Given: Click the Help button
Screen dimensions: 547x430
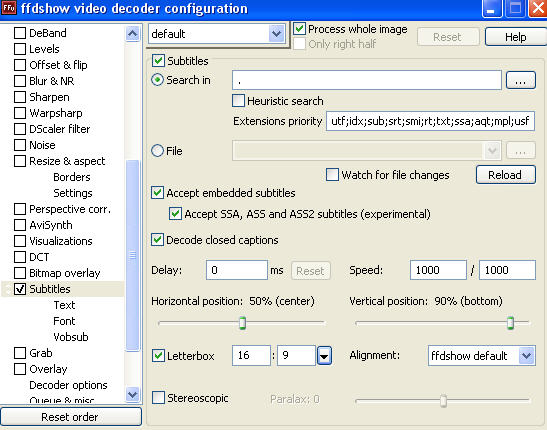Looking at the screenshot, I should [516, 37].
